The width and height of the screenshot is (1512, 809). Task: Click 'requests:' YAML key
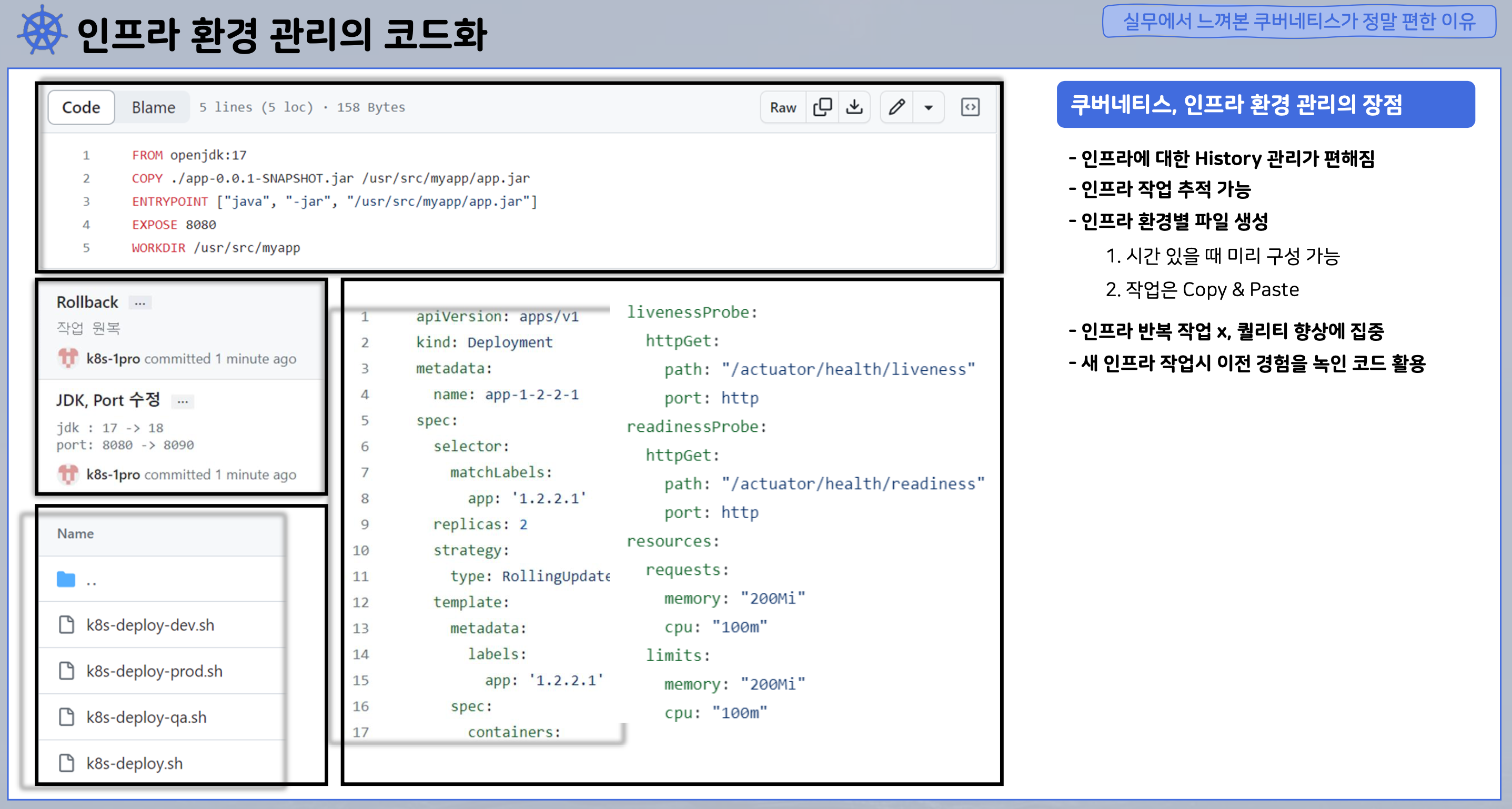(687, 570)
